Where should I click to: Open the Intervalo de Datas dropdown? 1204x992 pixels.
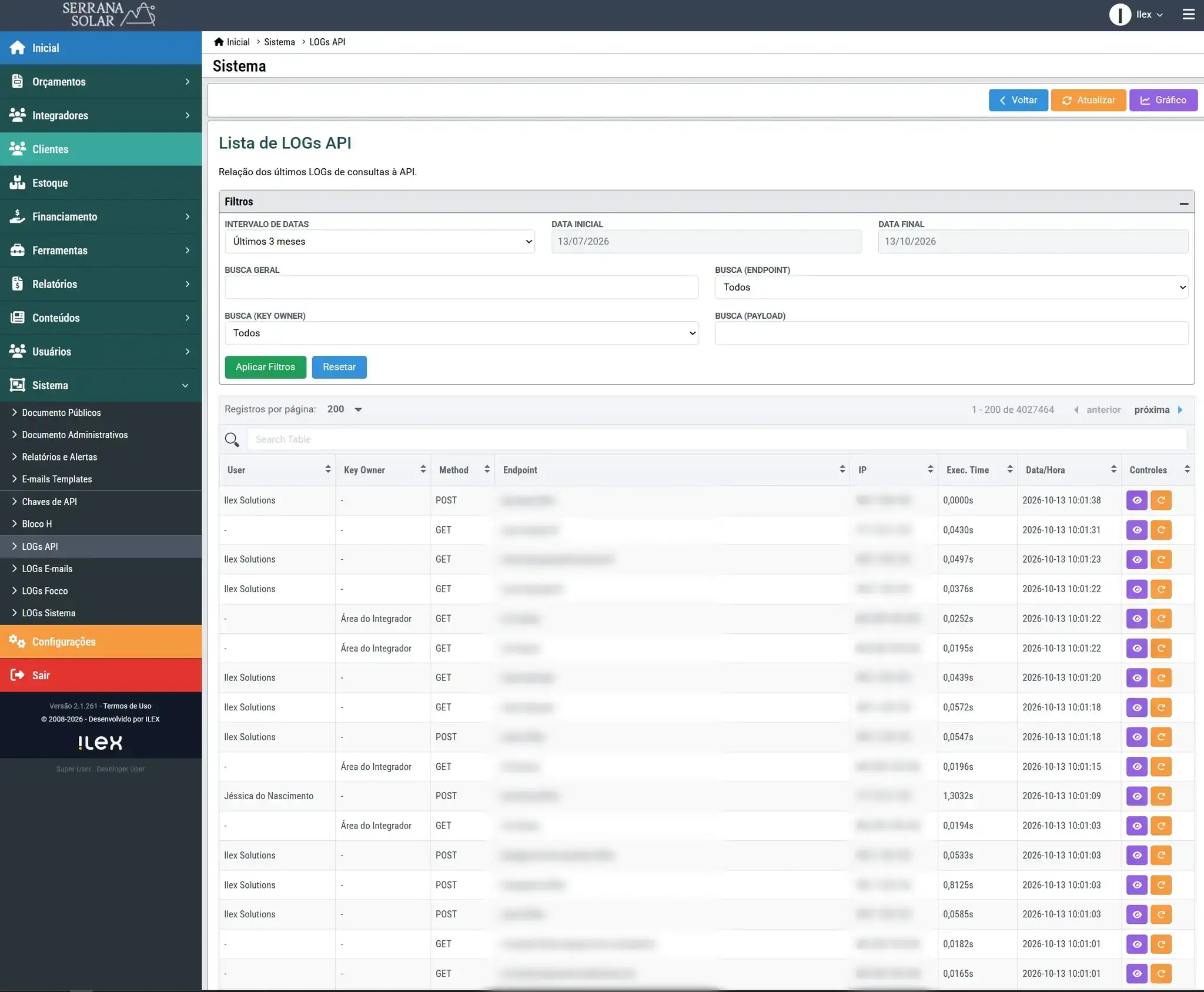(380, 242)
